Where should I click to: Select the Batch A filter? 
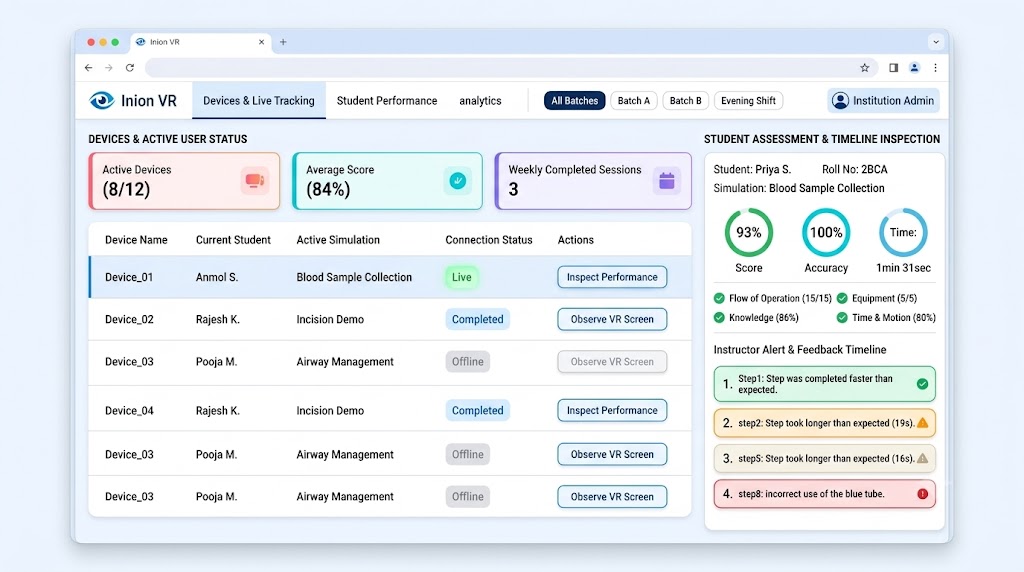[x=633, y=101]
